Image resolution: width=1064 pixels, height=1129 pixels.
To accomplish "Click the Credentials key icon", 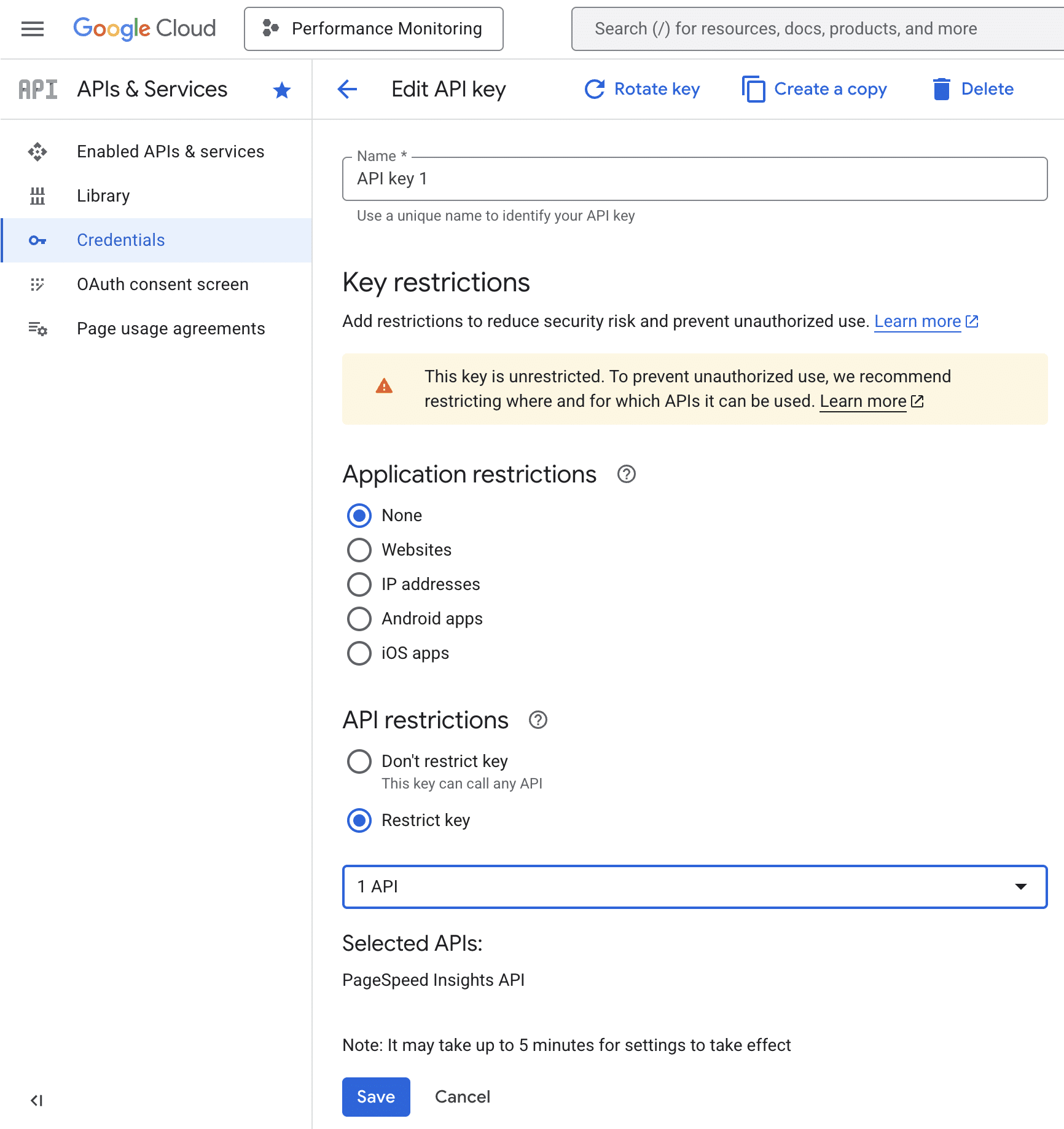I will click(37, 240).
